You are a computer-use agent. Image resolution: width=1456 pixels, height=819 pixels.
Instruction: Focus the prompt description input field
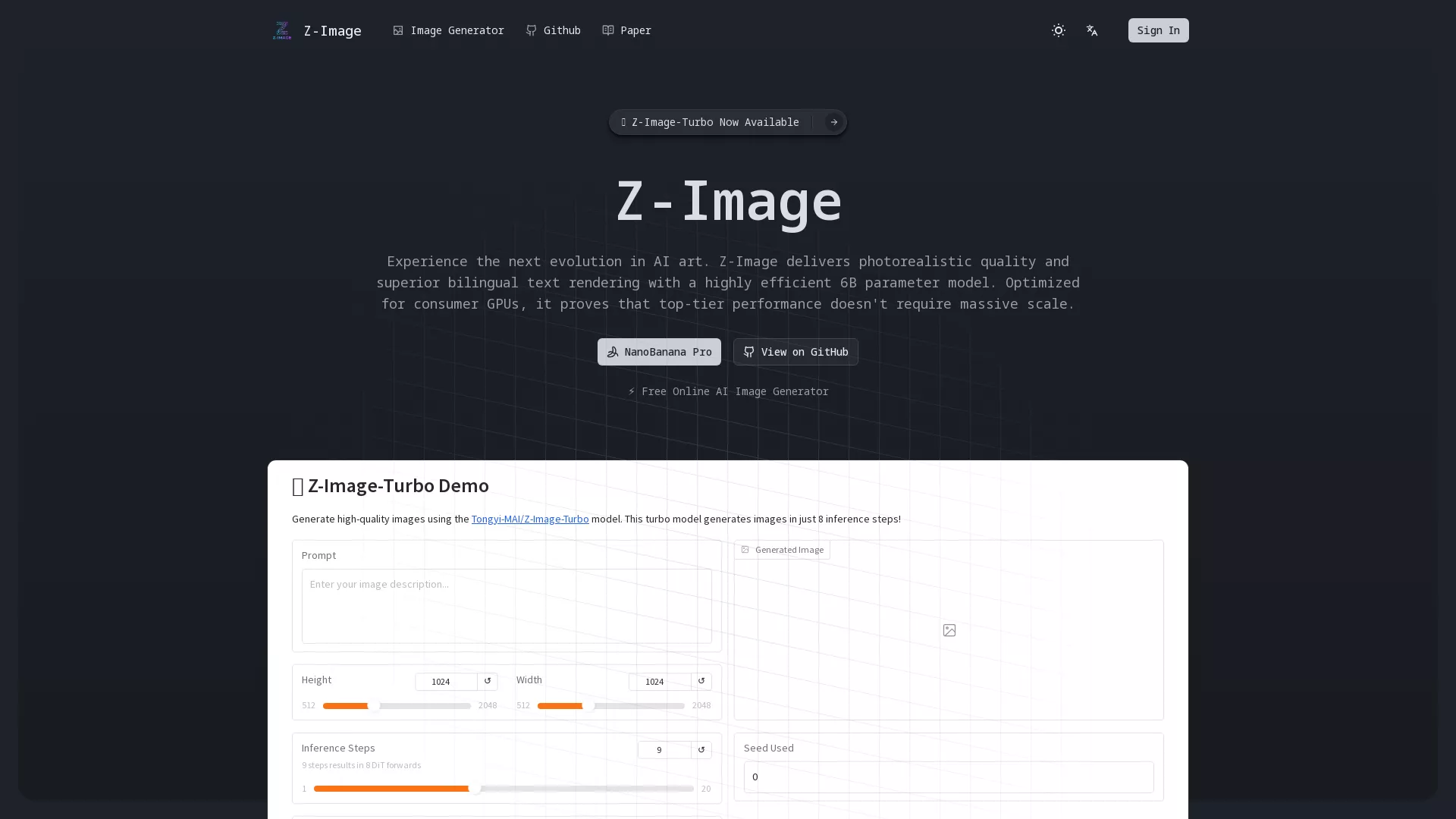507,606
